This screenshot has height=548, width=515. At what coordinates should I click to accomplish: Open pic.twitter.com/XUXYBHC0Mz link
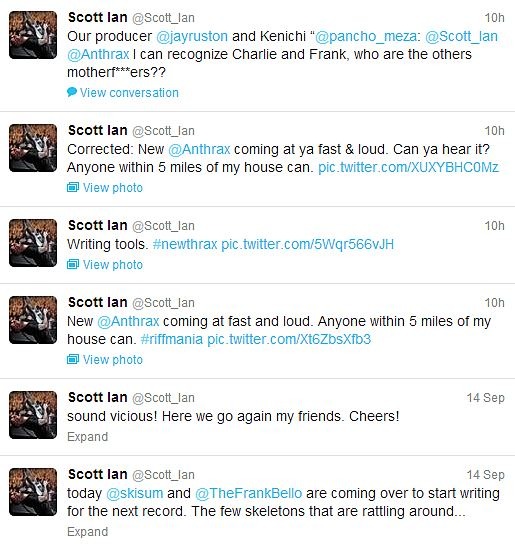[408, 167]
